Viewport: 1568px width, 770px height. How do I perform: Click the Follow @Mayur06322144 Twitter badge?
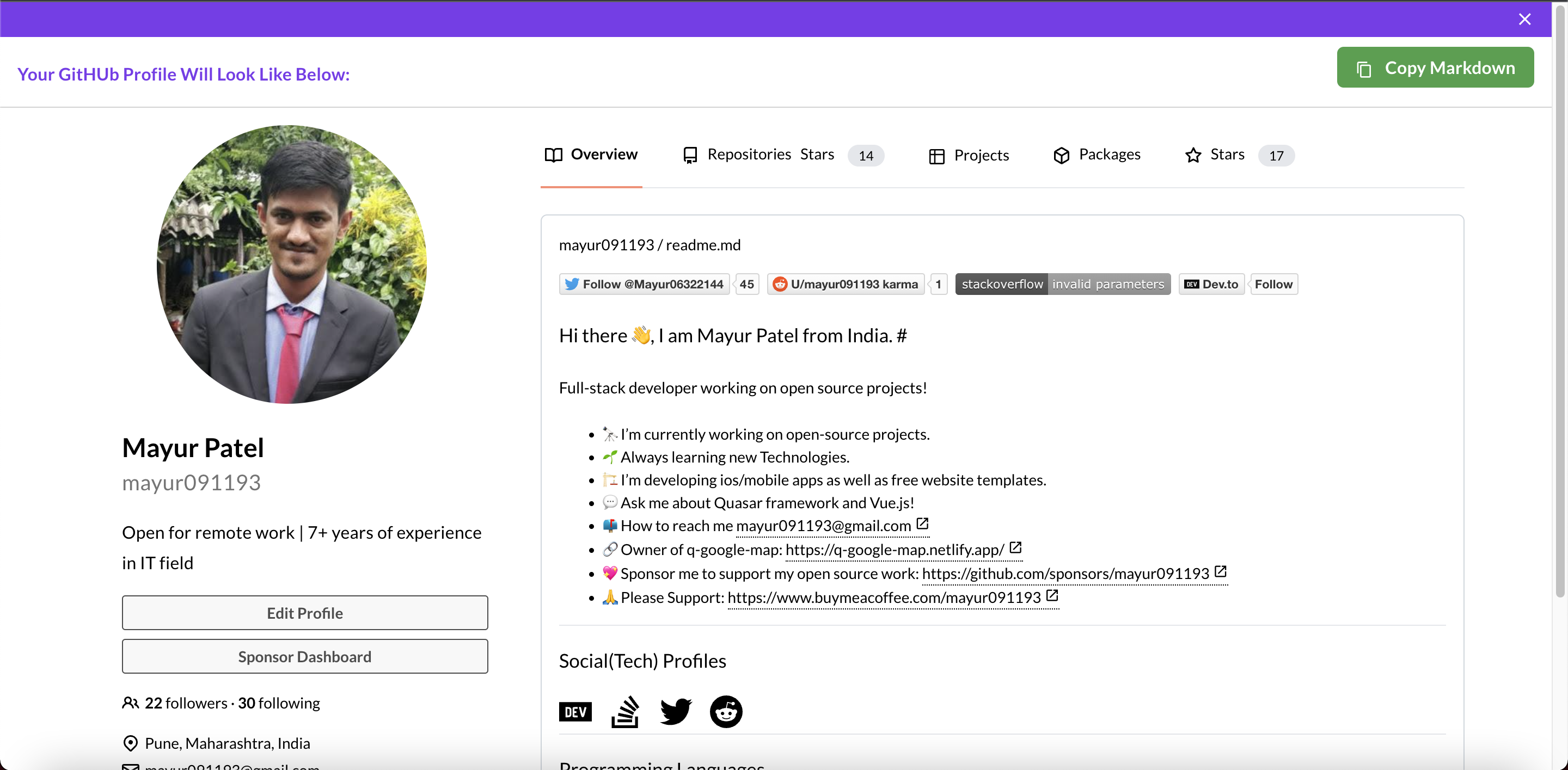pos(644,284)
